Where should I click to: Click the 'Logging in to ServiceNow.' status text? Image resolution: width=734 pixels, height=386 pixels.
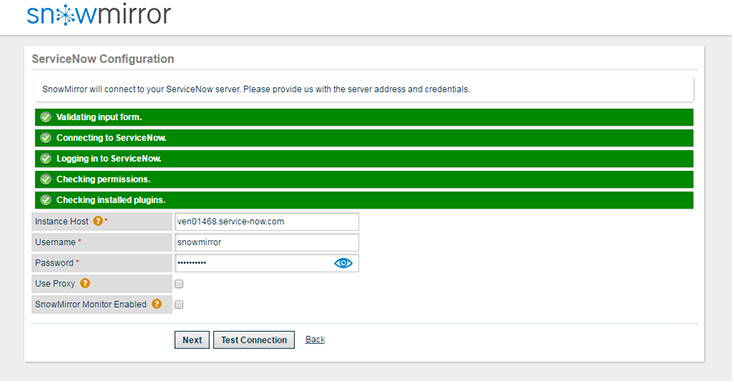[109, 159]
